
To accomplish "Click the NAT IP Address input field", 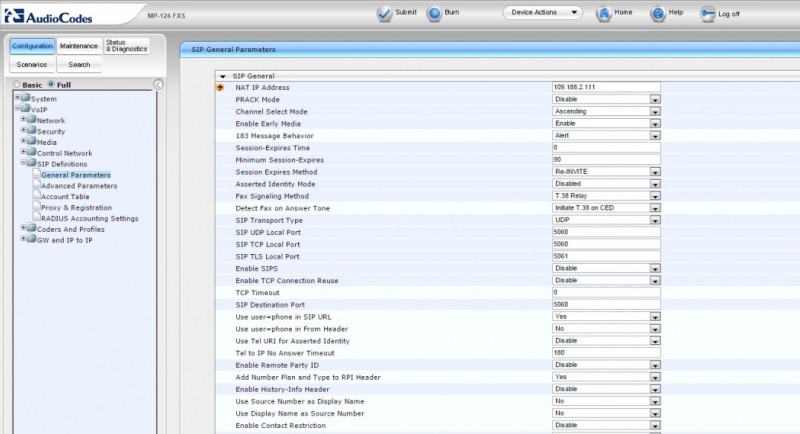I will pos(606,87).
